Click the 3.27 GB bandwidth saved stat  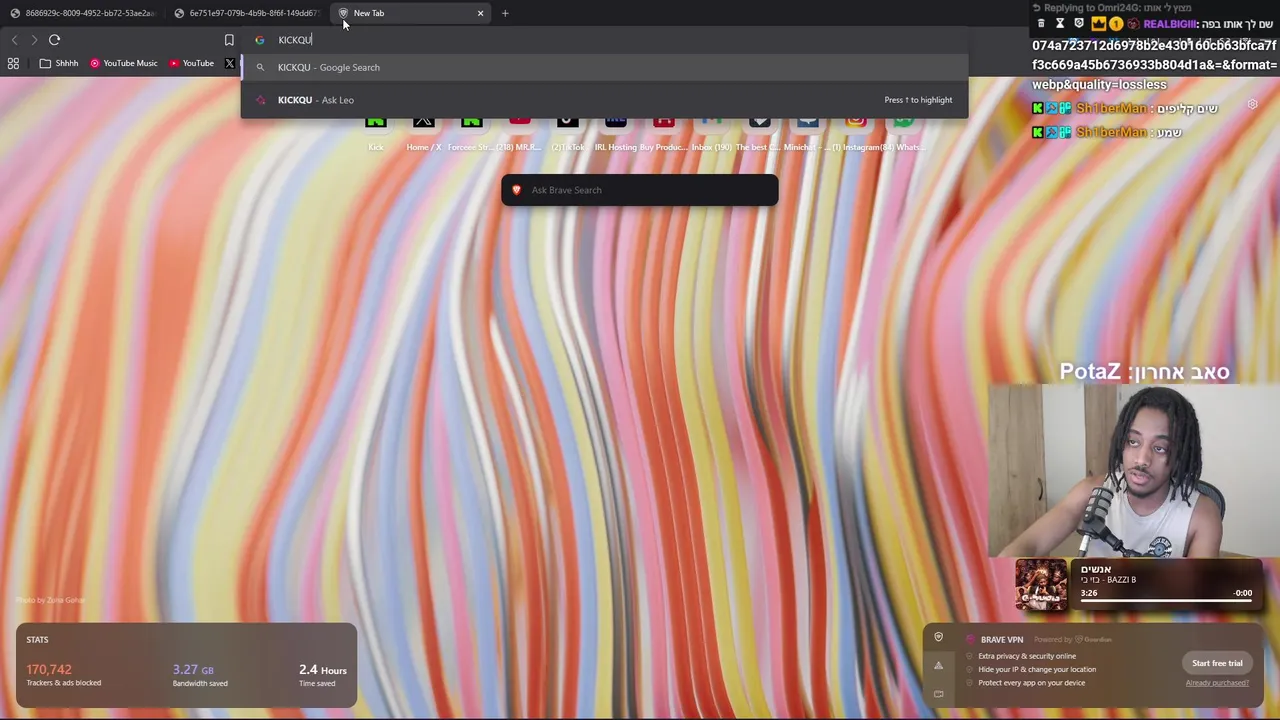coord(200,675)
